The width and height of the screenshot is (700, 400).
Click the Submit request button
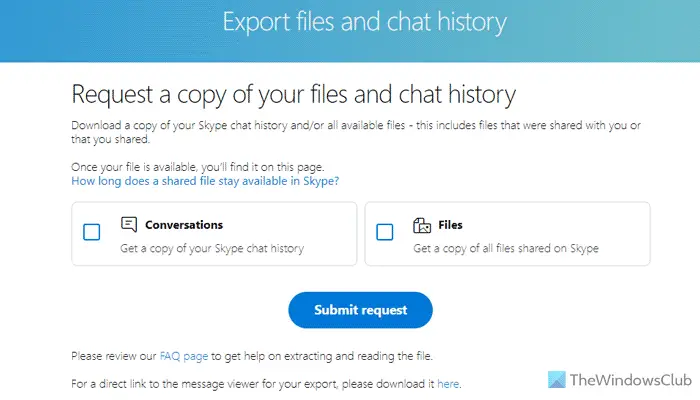pos(360,310)
